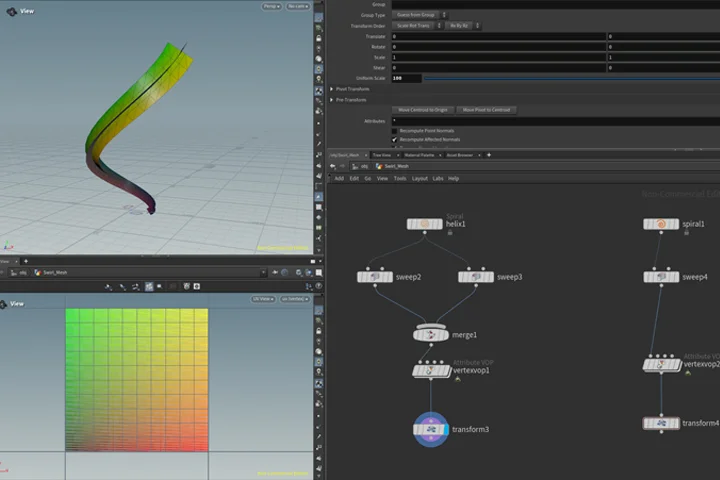The height and width of the screenshot is (480, 720).
Task: Click the white square icon at end of lower tool row
Action: pyautogui.click(x=197, y=287)
